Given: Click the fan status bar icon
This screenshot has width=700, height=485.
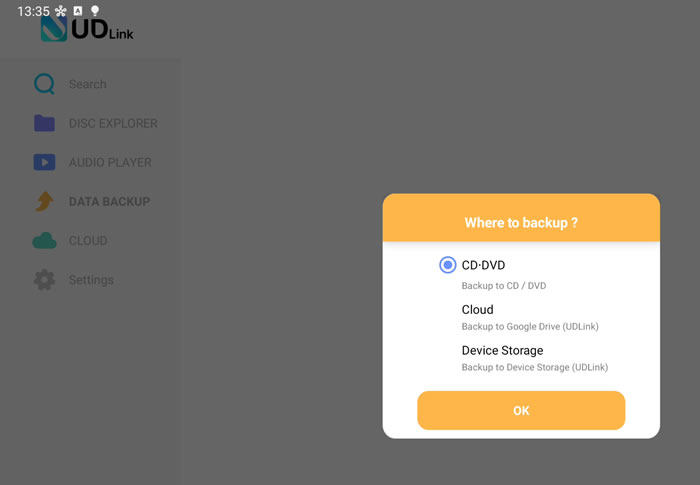Looking at the screenshot, I should coord(60,11).
